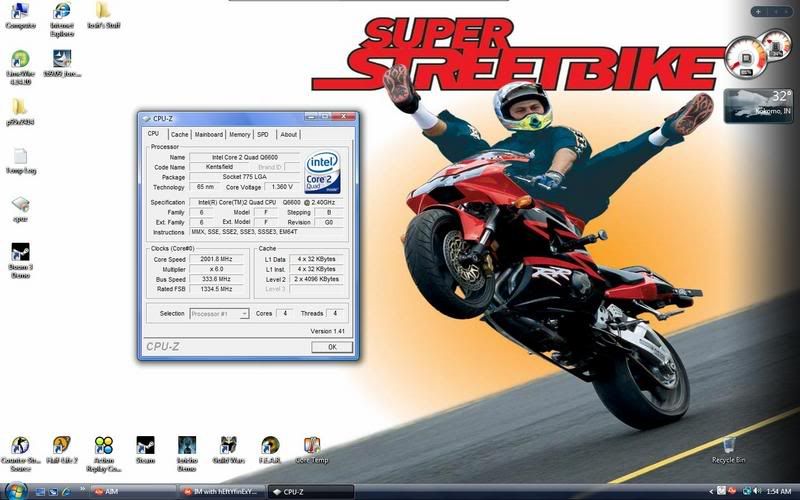Switch to the SPD tab
Viewport: 800px width, 500px height.
262,134
